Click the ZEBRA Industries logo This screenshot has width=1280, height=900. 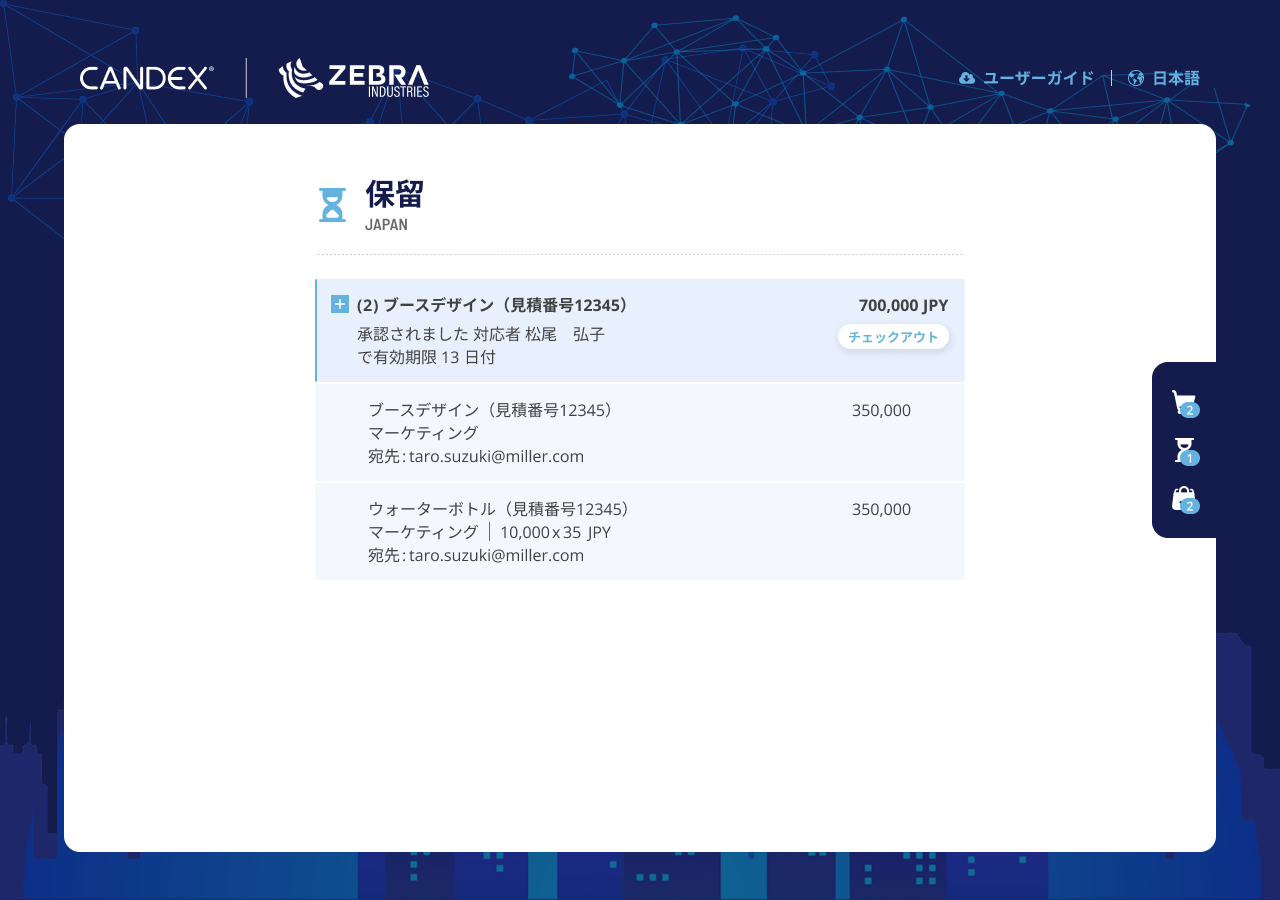point(354,78)
